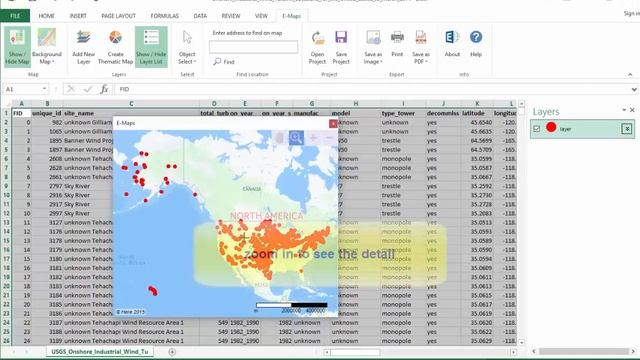This screenshot has width=640, height=360.
Task: Remove layer with its X button
Action: [627, 129]
